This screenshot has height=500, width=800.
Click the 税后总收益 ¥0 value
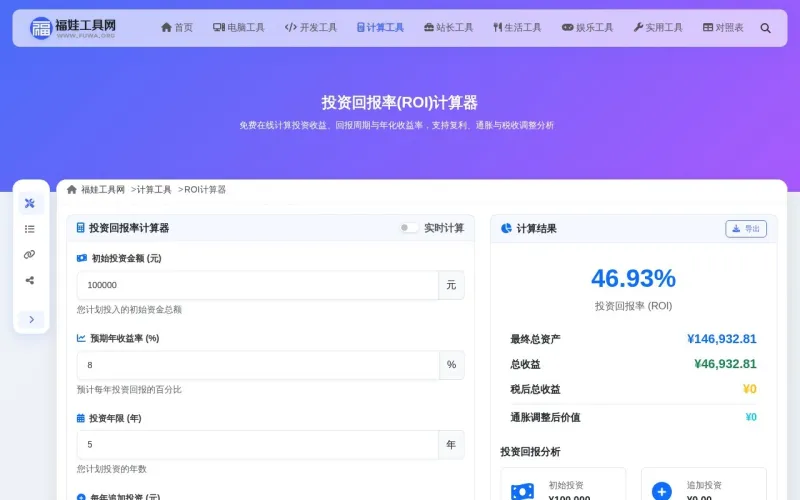pyautogui.click(x=749, y=389)
